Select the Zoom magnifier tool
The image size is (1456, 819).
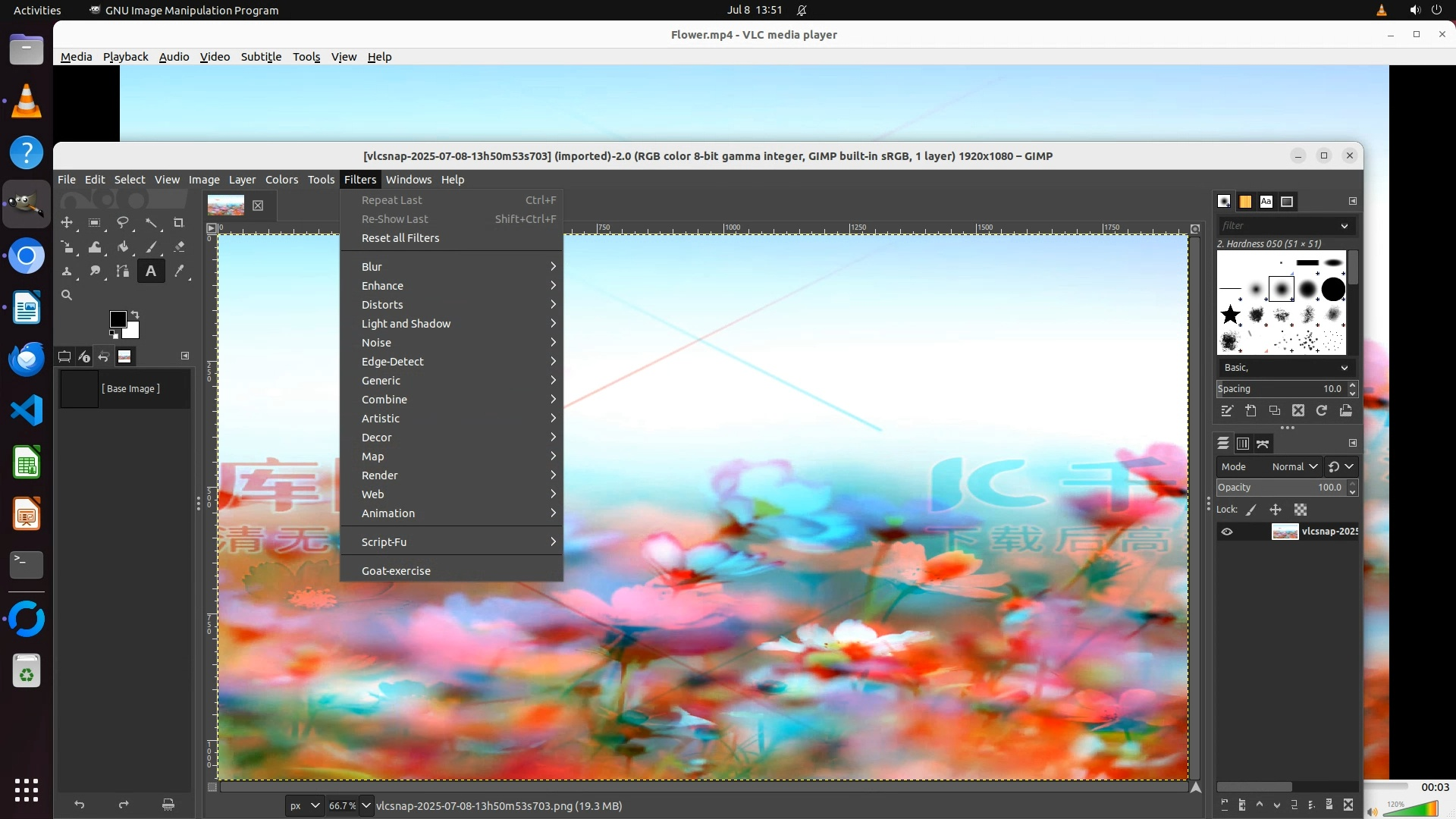point(67,295)
